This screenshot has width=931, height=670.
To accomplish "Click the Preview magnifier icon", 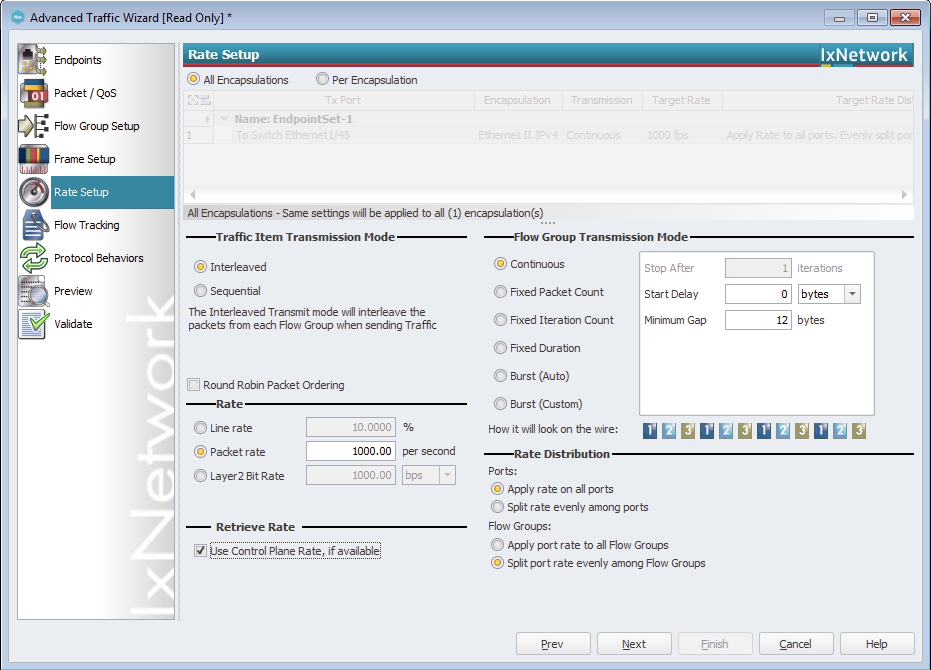I will coord(34,291).
